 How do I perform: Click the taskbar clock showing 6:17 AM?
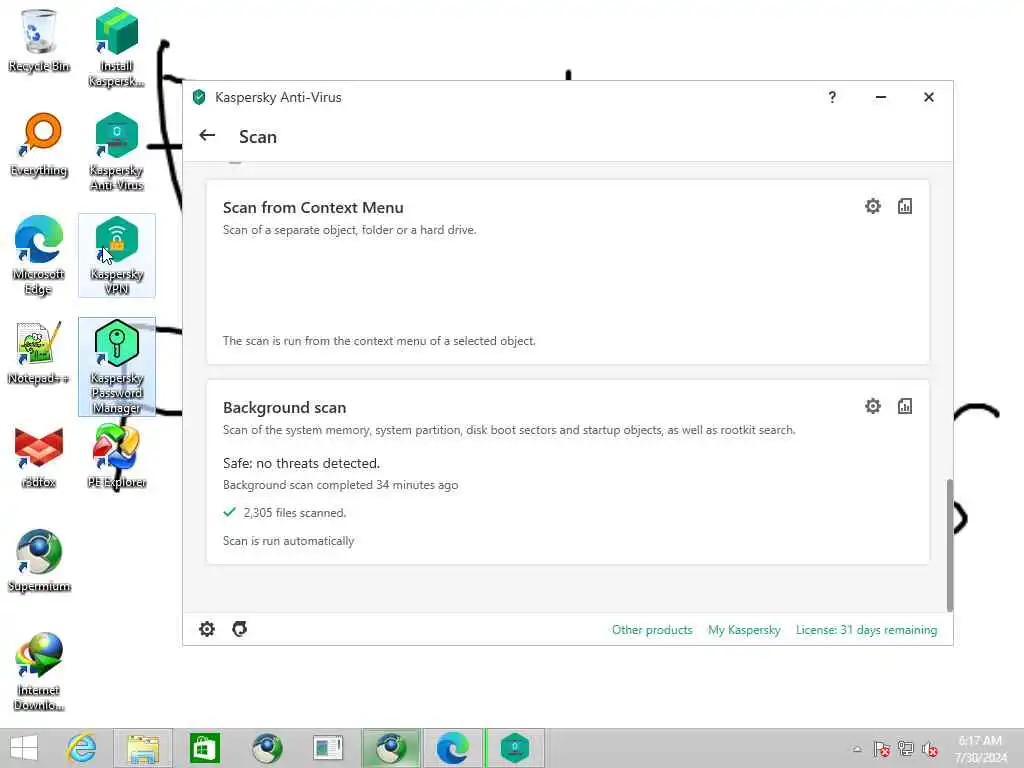pyautogui.click(x=981, y=748)
